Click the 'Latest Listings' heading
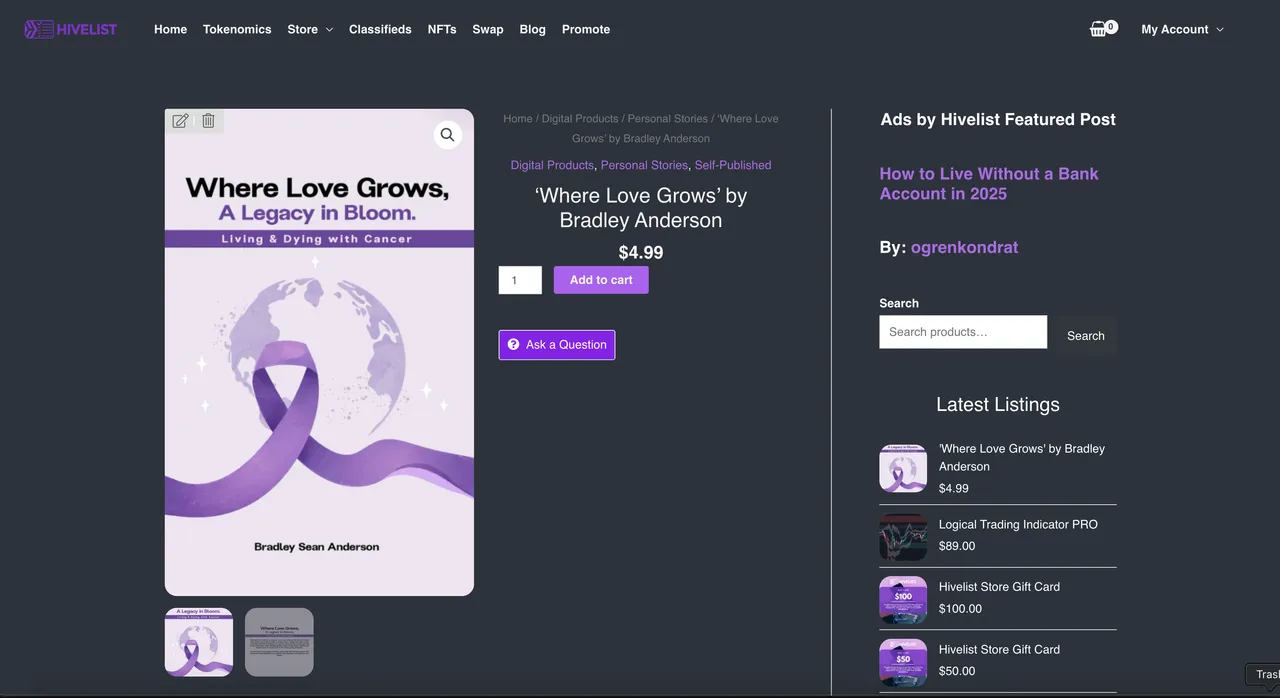The height and width of the screenshot is (698, 1280). tap(998, 405)
